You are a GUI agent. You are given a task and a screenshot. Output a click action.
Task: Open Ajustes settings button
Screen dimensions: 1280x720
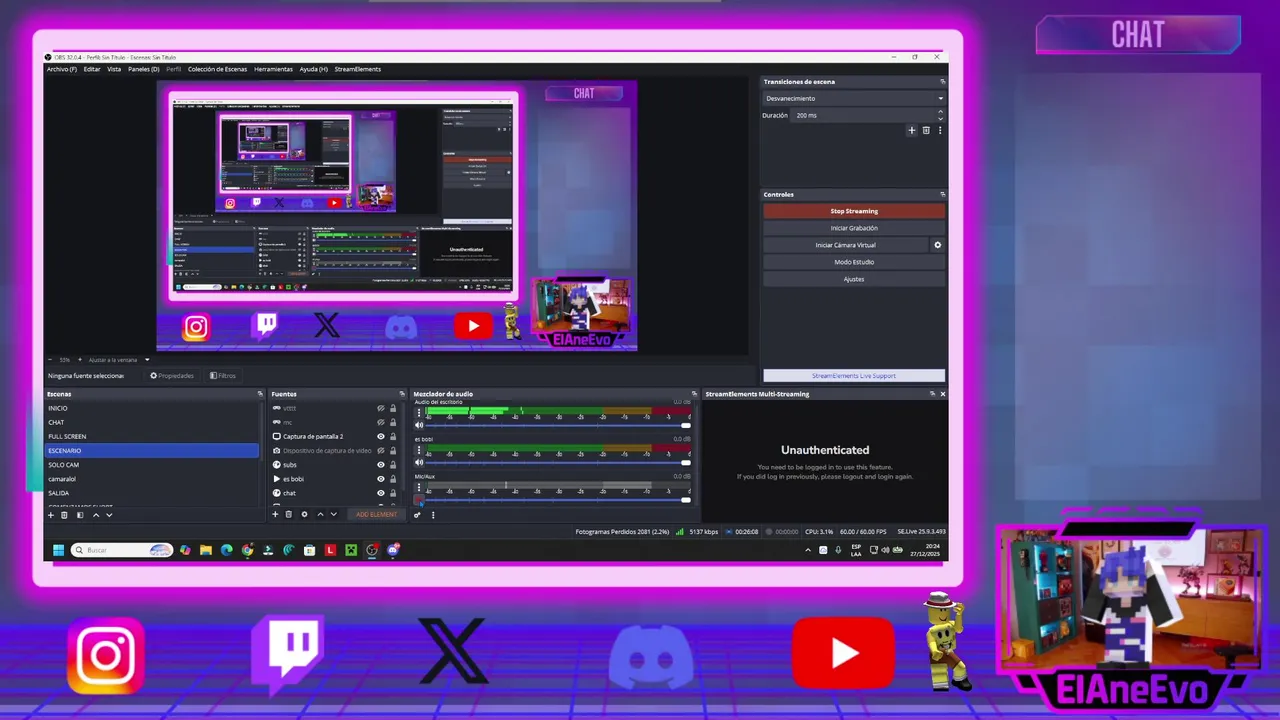coord(854,279)
